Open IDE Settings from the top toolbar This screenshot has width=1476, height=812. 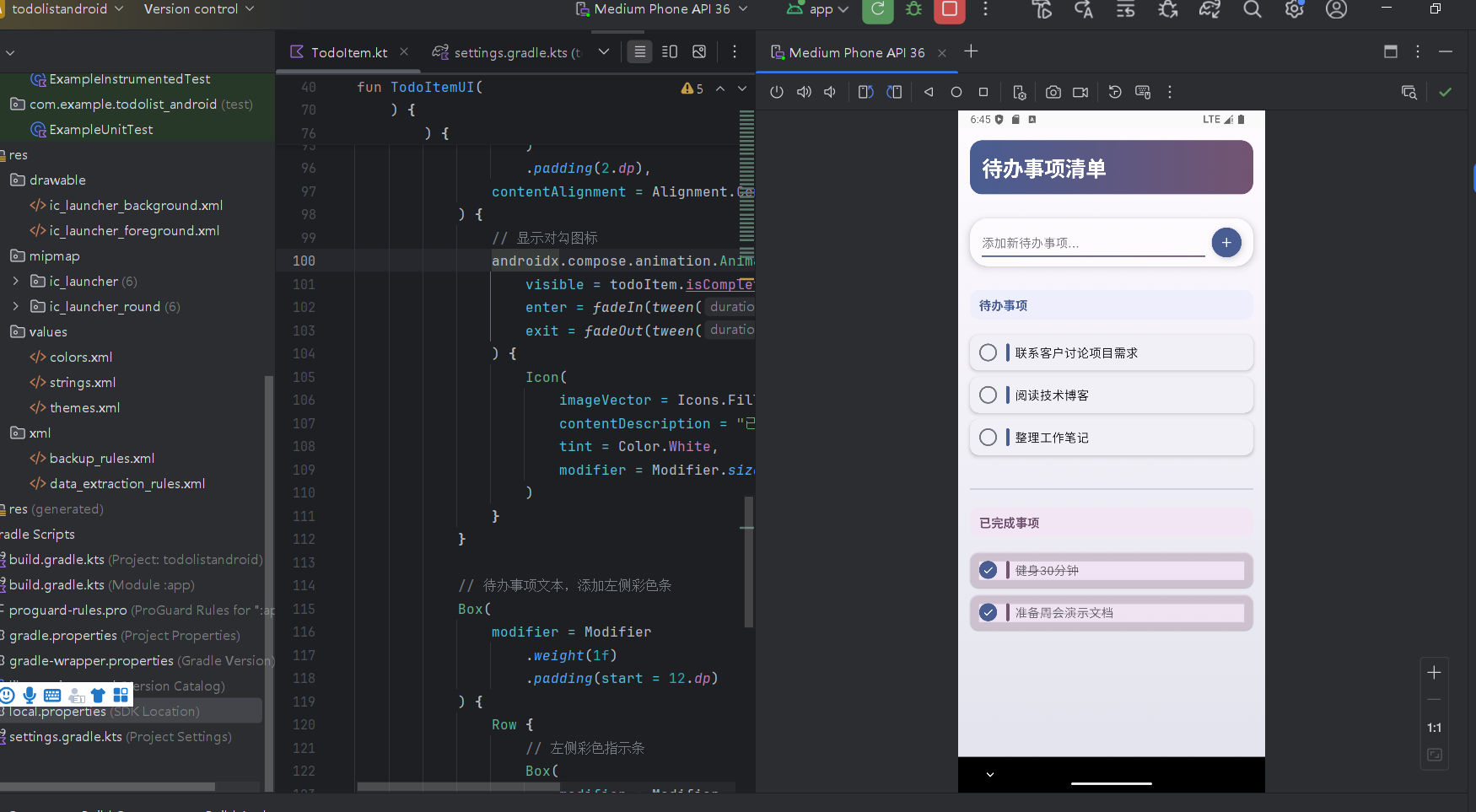(1294, 10)
